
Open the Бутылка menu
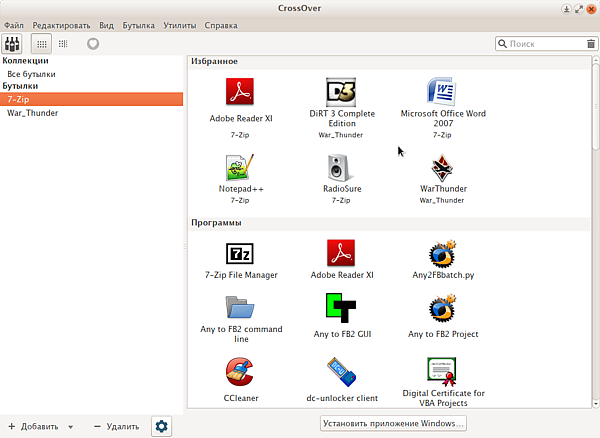(x=139, y=25)
